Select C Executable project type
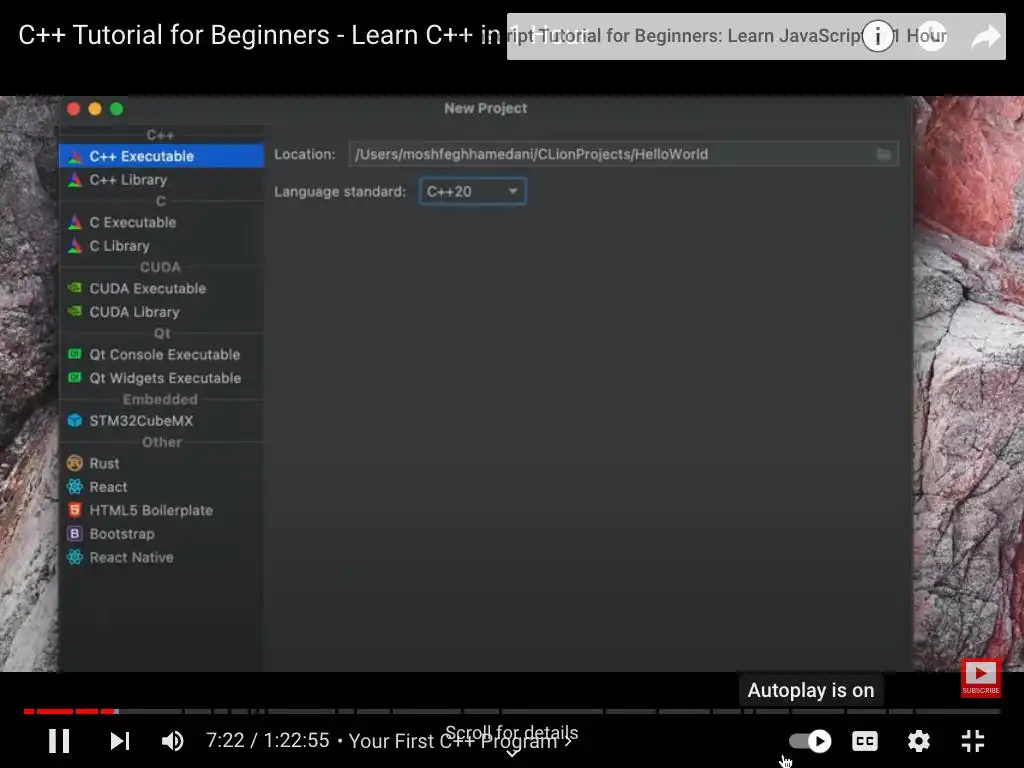Image resolution: width=1024 pixels, height=768 pixels. (x=161, y=222)
